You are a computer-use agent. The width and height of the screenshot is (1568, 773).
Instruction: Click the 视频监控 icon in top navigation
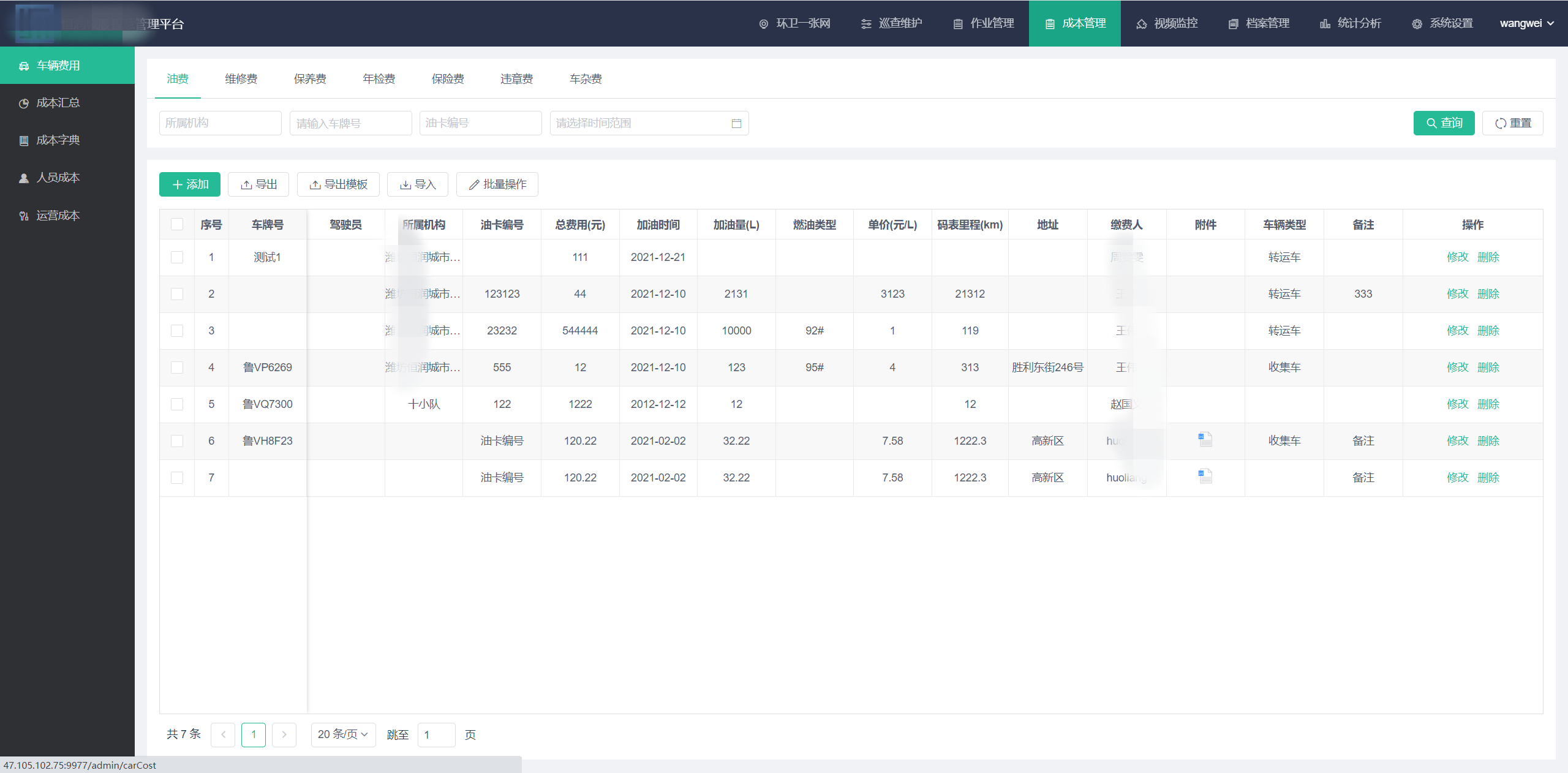1141,24
